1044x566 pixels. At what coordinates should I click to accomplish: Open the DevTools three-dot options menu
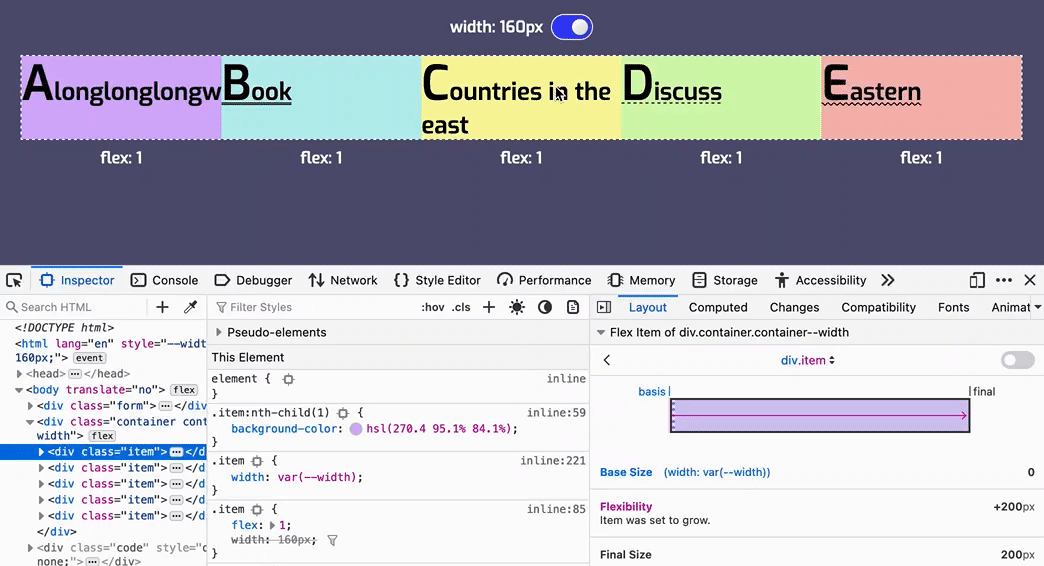tap(1004, 281)
